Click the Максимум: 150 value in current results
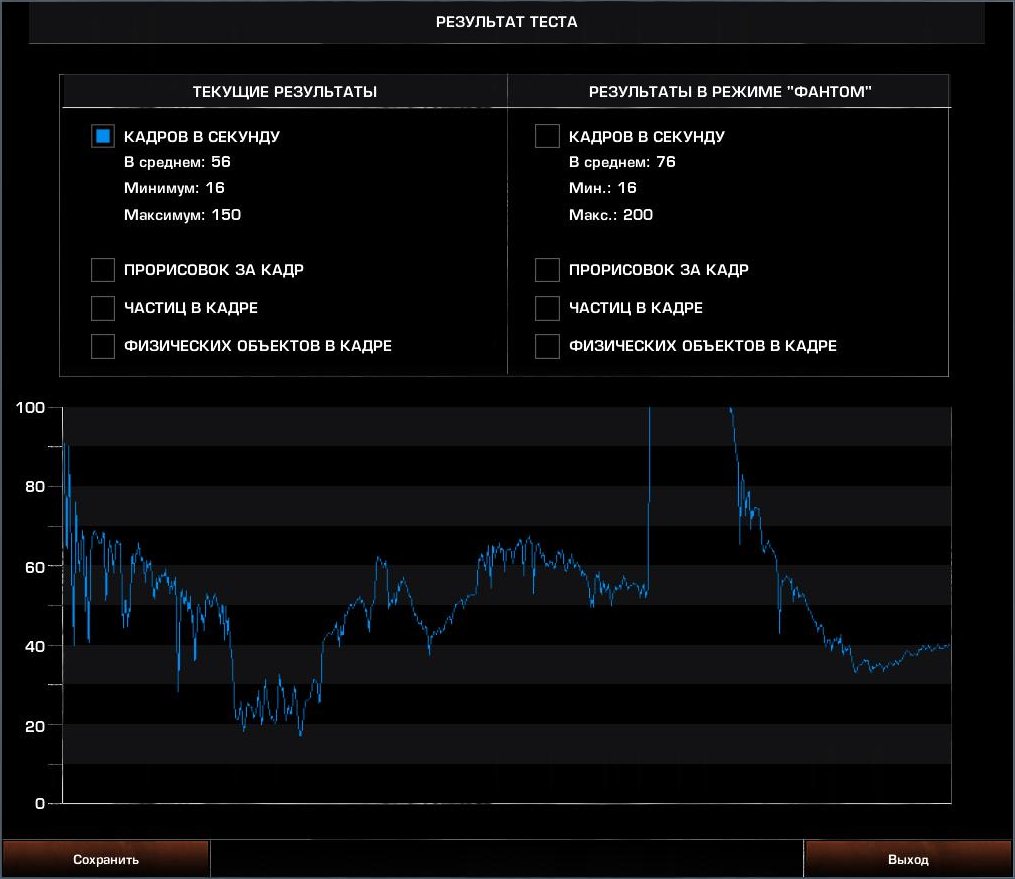 tap(182, 215)
